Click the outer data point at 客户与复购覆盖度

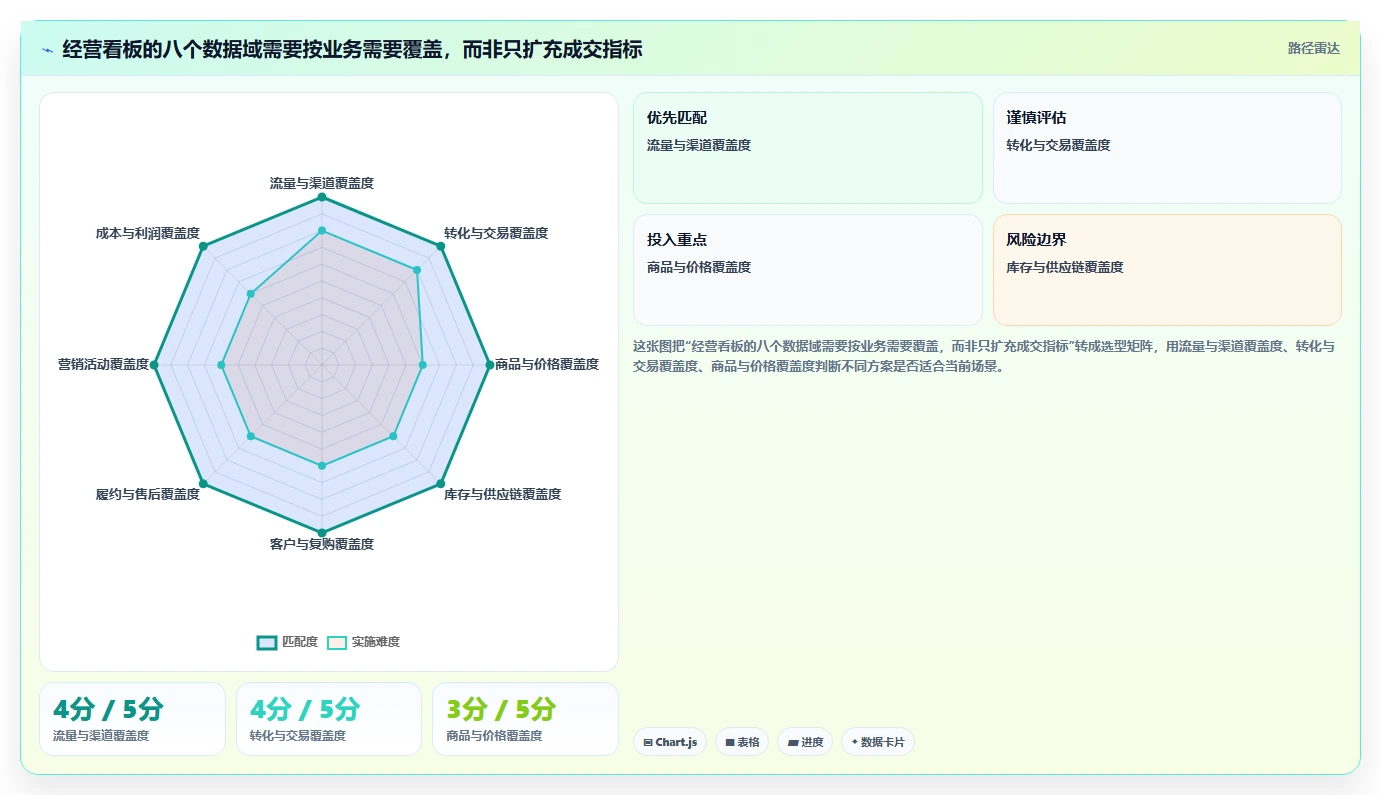(322, 532)
